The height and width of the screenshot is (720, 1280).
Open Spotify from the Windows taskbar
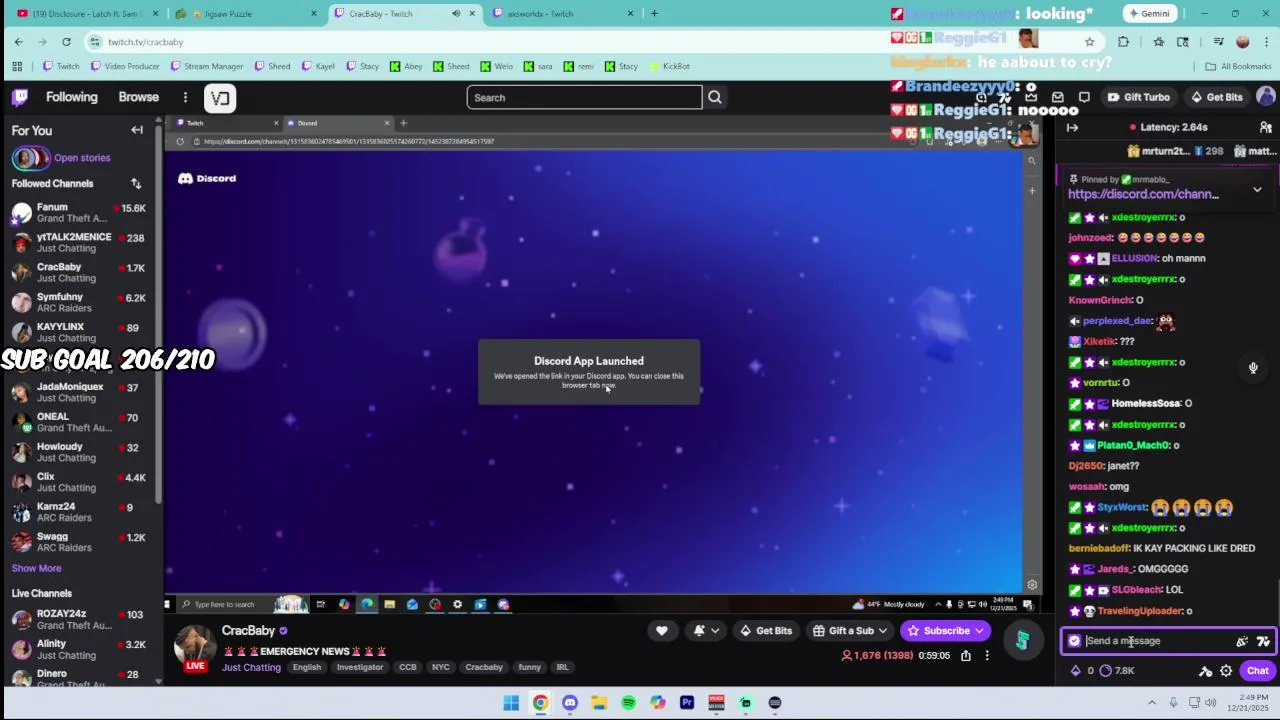coord(628,703)
